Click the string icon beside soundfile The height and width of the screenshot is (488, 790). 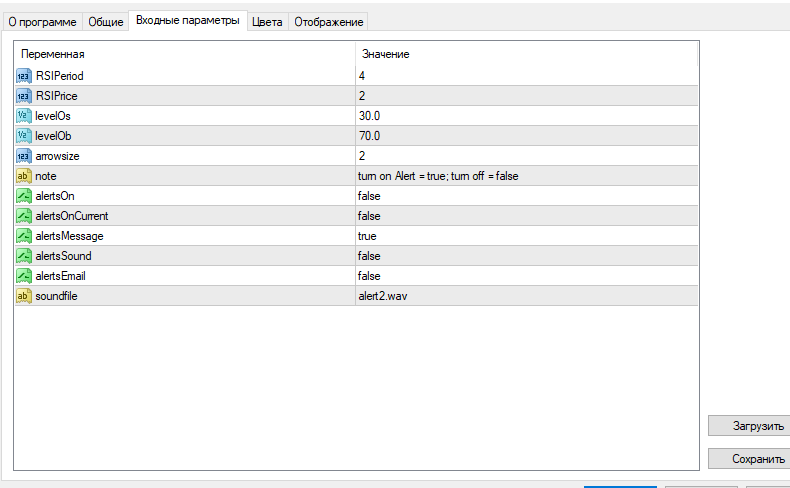point(24,296)
